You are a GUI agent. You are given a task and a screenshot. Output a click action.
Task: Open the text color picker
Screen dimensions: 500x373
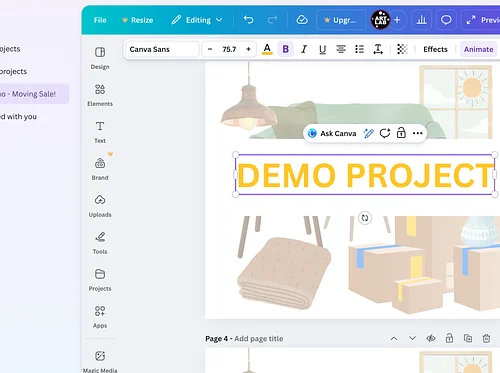pyautogui.click(x=267, y=49)
